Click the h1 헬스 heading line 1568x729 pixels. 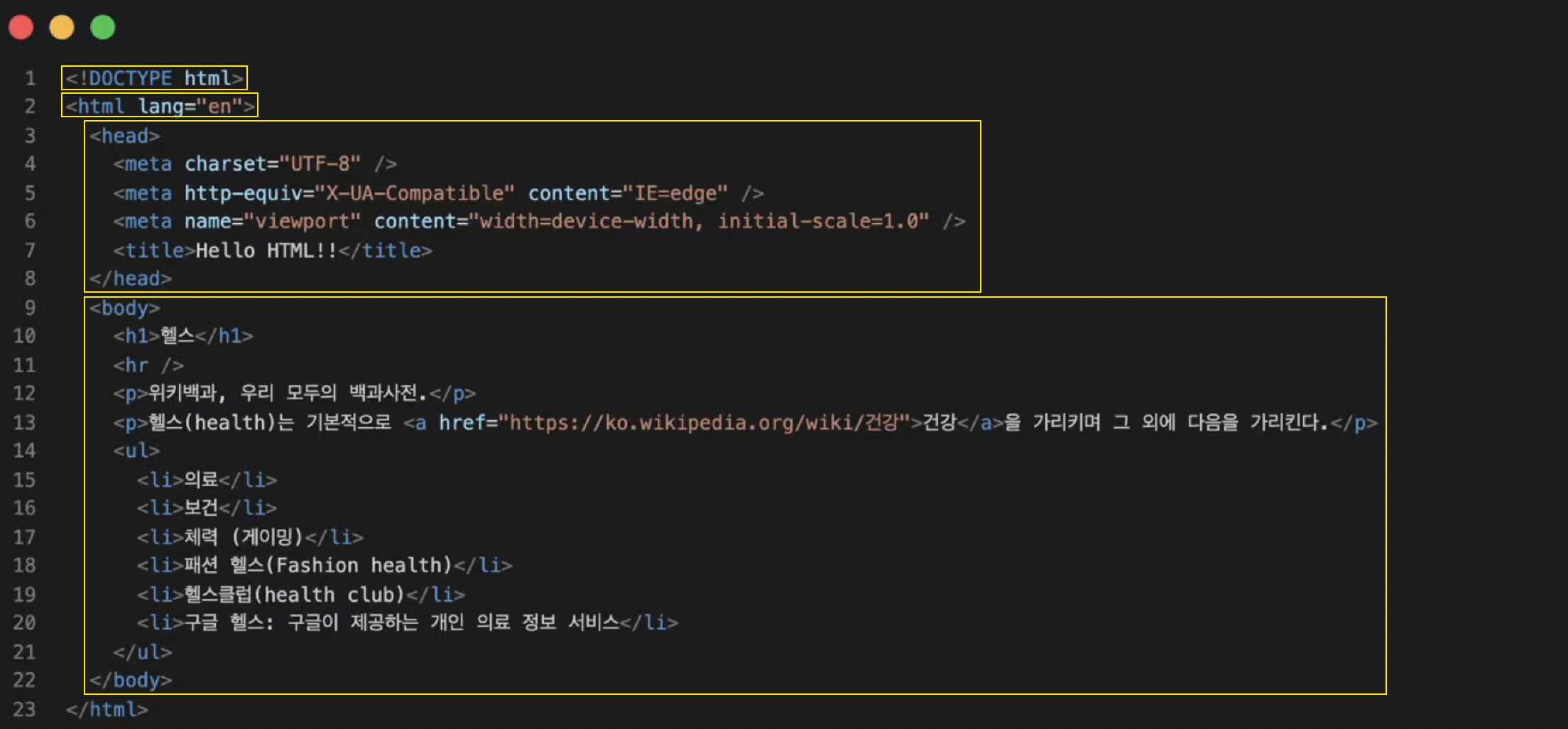click(x=183, y=335)
